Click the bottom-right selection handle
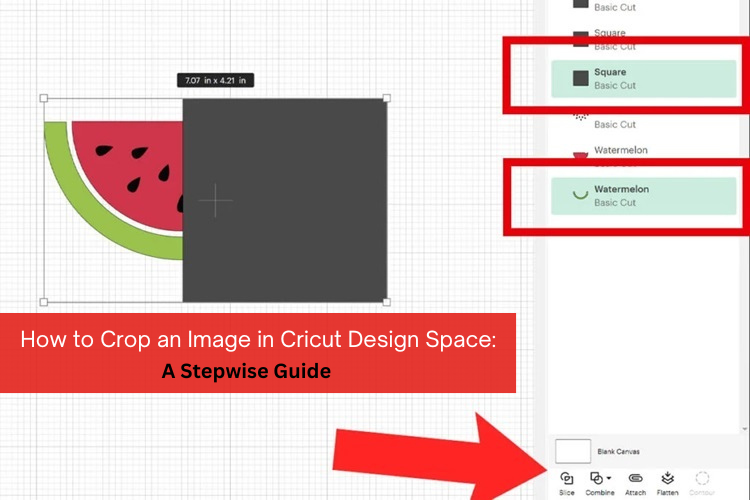This screenshot has width=750, height=500. click(x=387, y=301)
